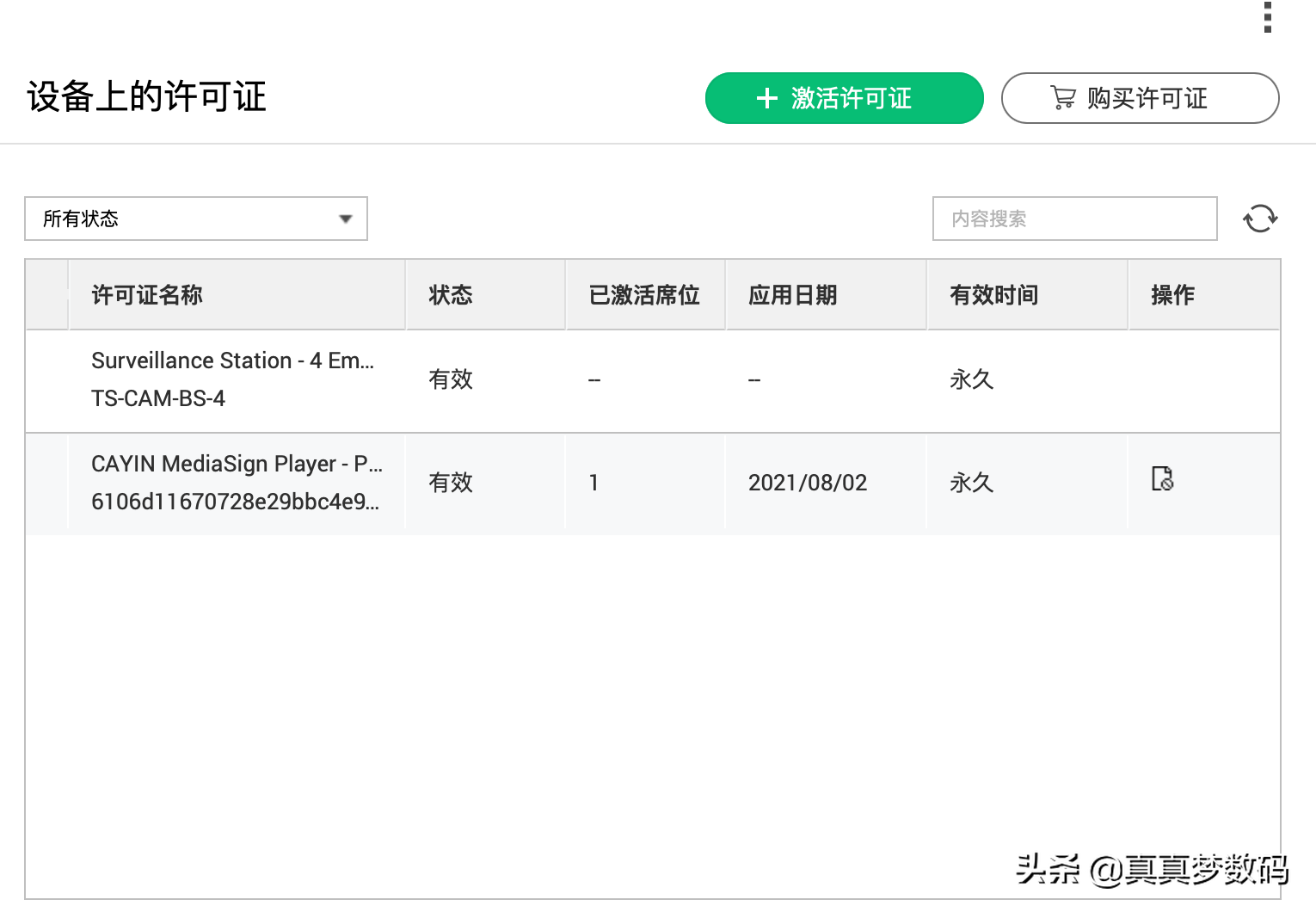The height and width of the screenshot is (912, 1316).
Task: Click the 有效时间 column header
Action: click(x=993, y=295)
